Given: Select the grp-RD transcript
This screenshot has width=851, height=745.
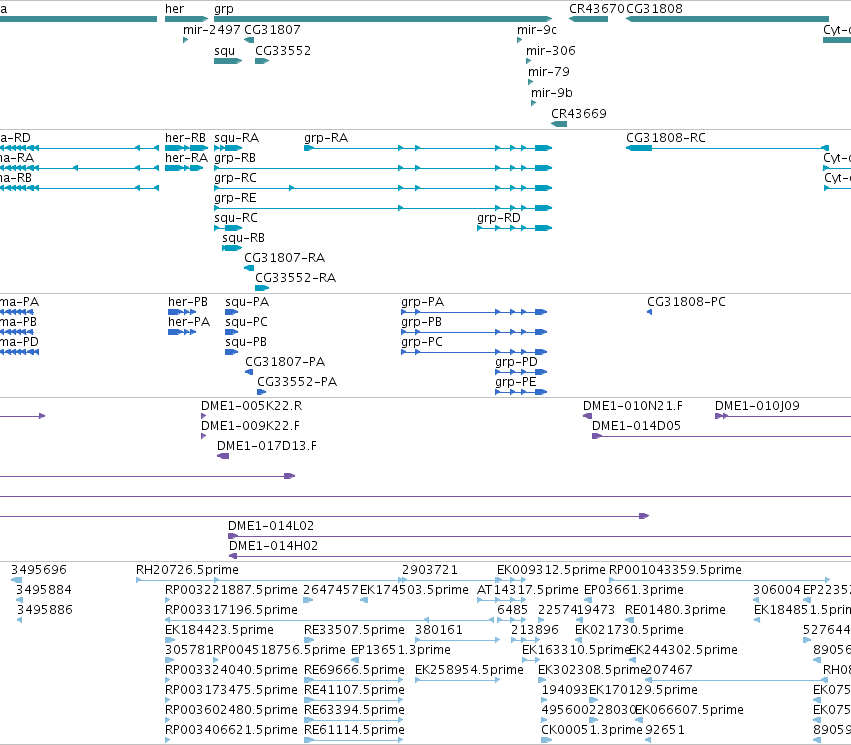Looking at the screenshot, I should coord(515,228).
